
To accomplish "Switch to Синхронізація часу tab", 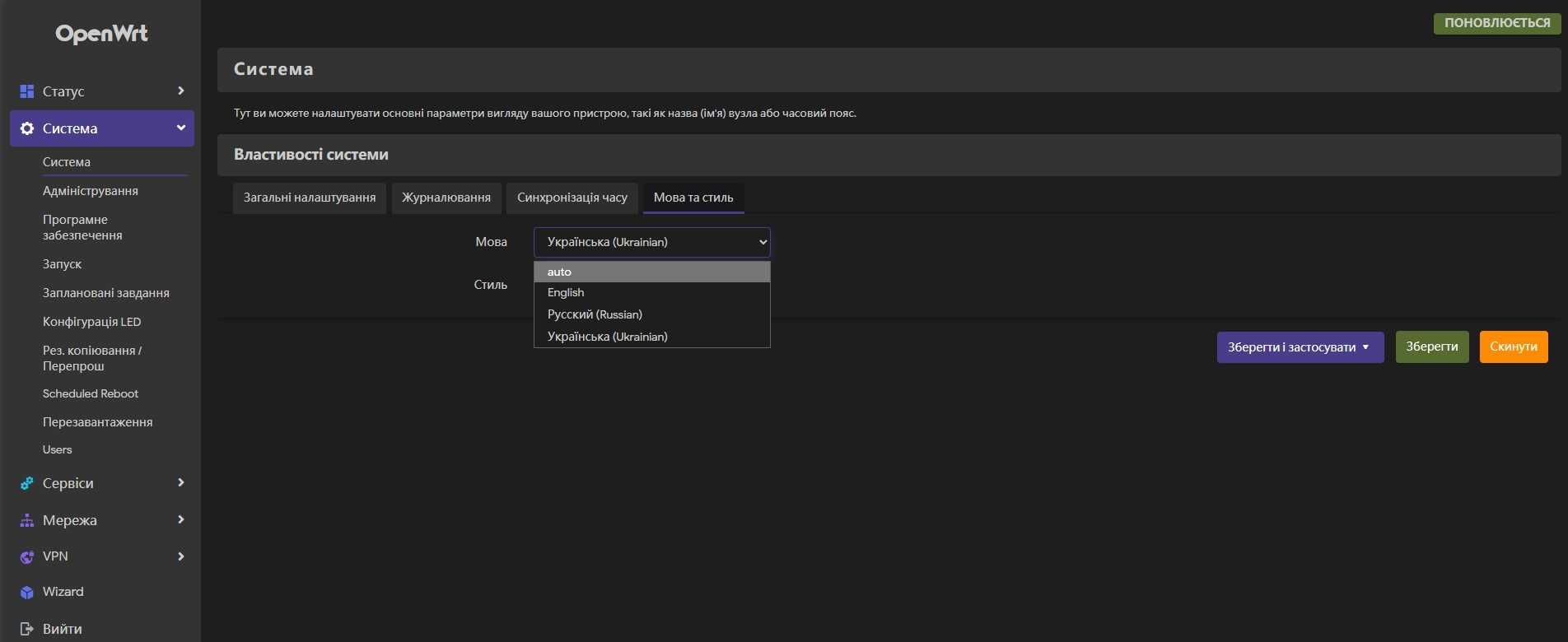I will coord(572,198).
